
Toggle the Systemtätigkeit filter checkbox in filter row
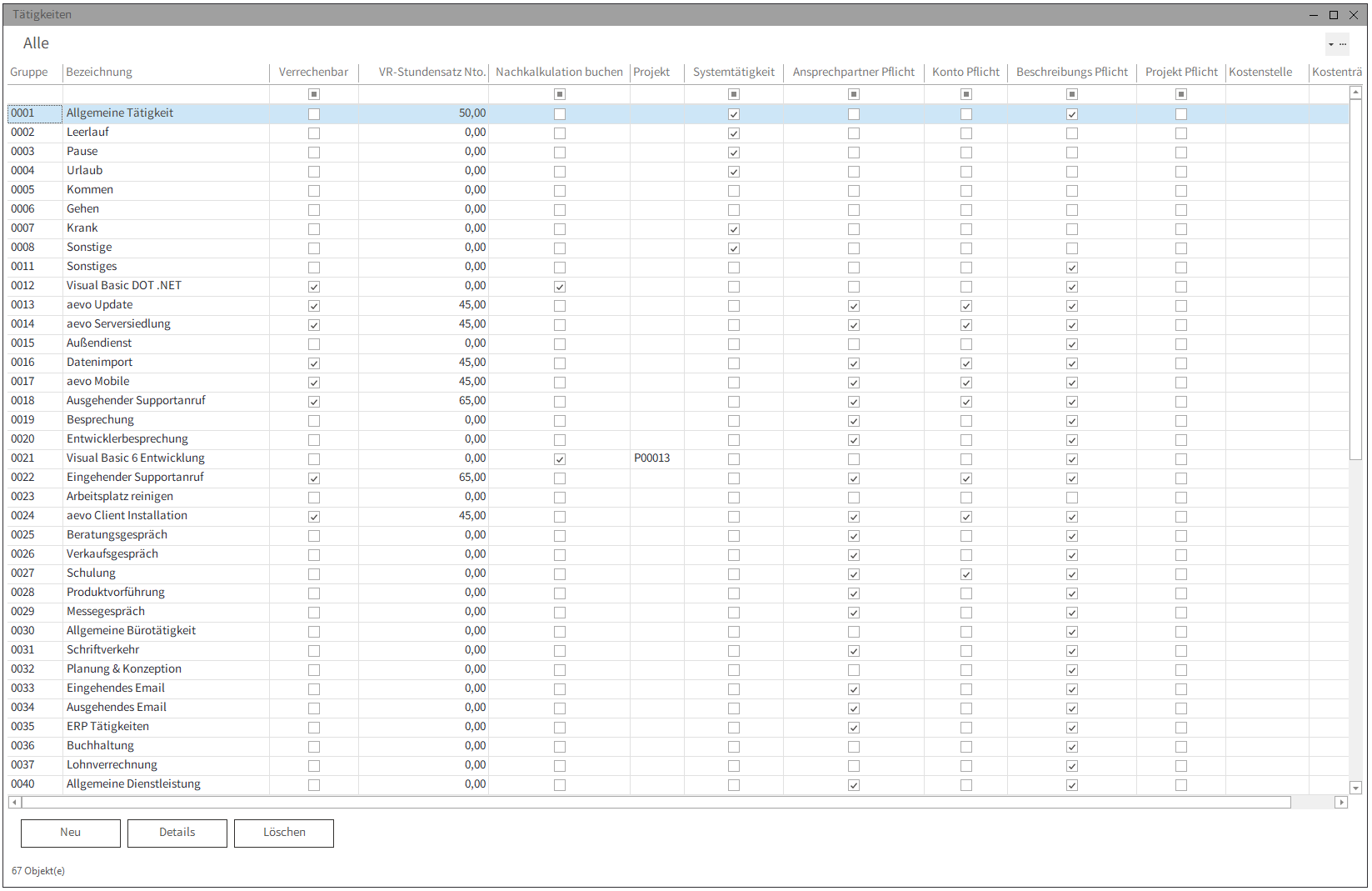pyautogui.click(x=734, y=94)
